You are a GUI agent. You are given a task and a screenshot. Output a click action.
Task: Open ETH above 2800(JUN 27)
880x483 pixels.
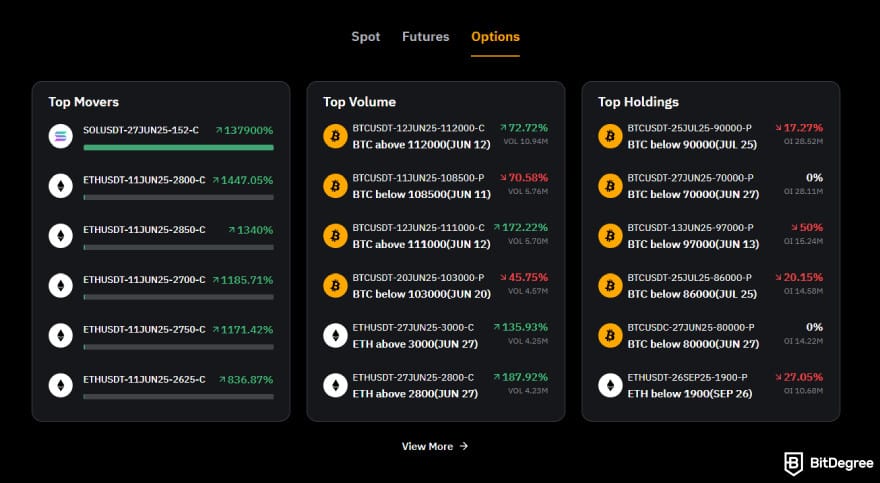pyautogui.click(x=415, y=394)
